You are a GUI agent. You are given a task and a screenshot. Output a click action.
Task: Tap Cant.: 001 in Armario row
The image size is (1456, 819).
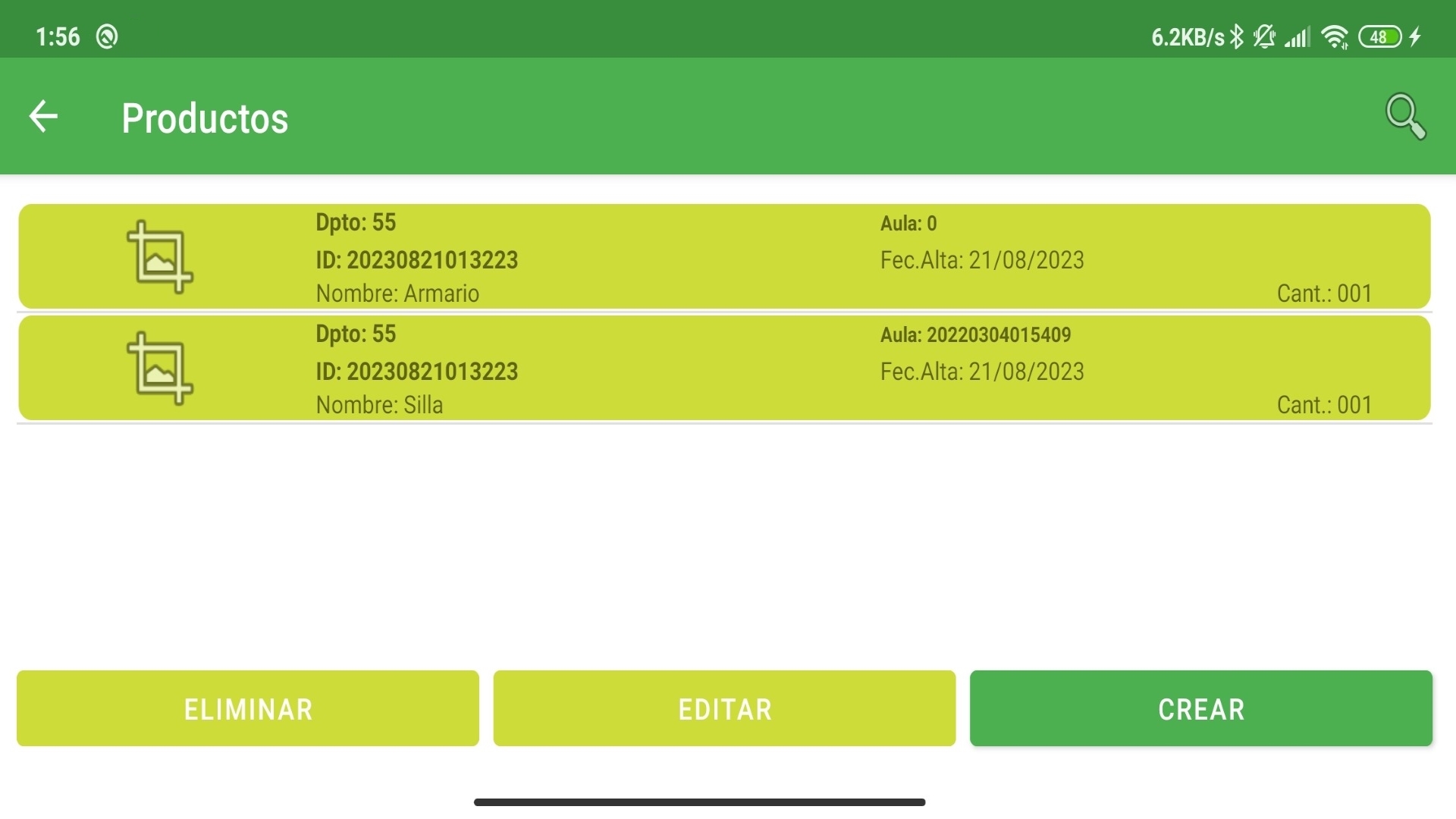[1324, 293]
